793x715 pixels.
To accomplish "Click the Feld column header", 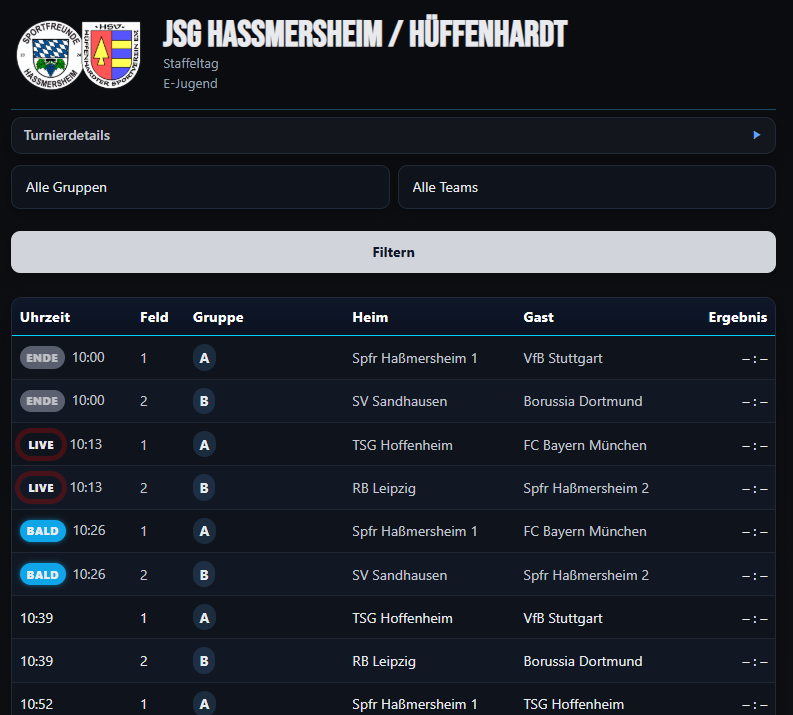I will [154, 317].
